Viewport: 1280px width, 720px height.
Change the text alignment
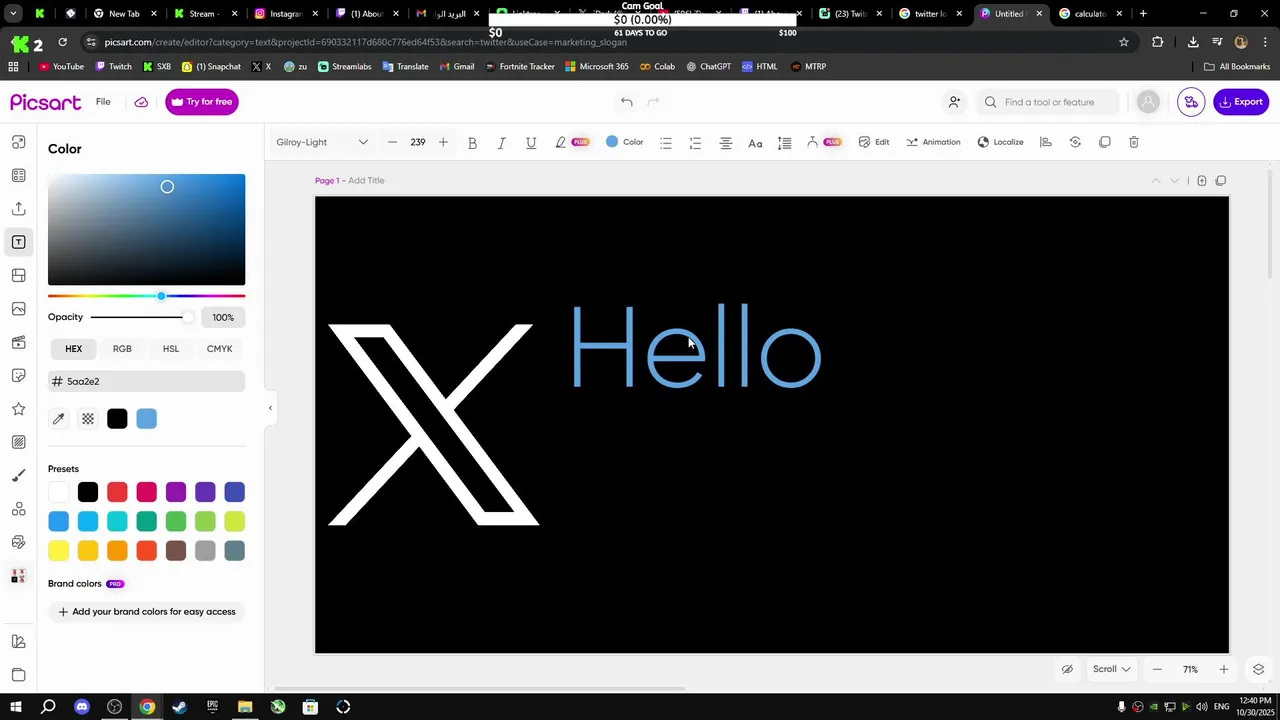(726, 143)
